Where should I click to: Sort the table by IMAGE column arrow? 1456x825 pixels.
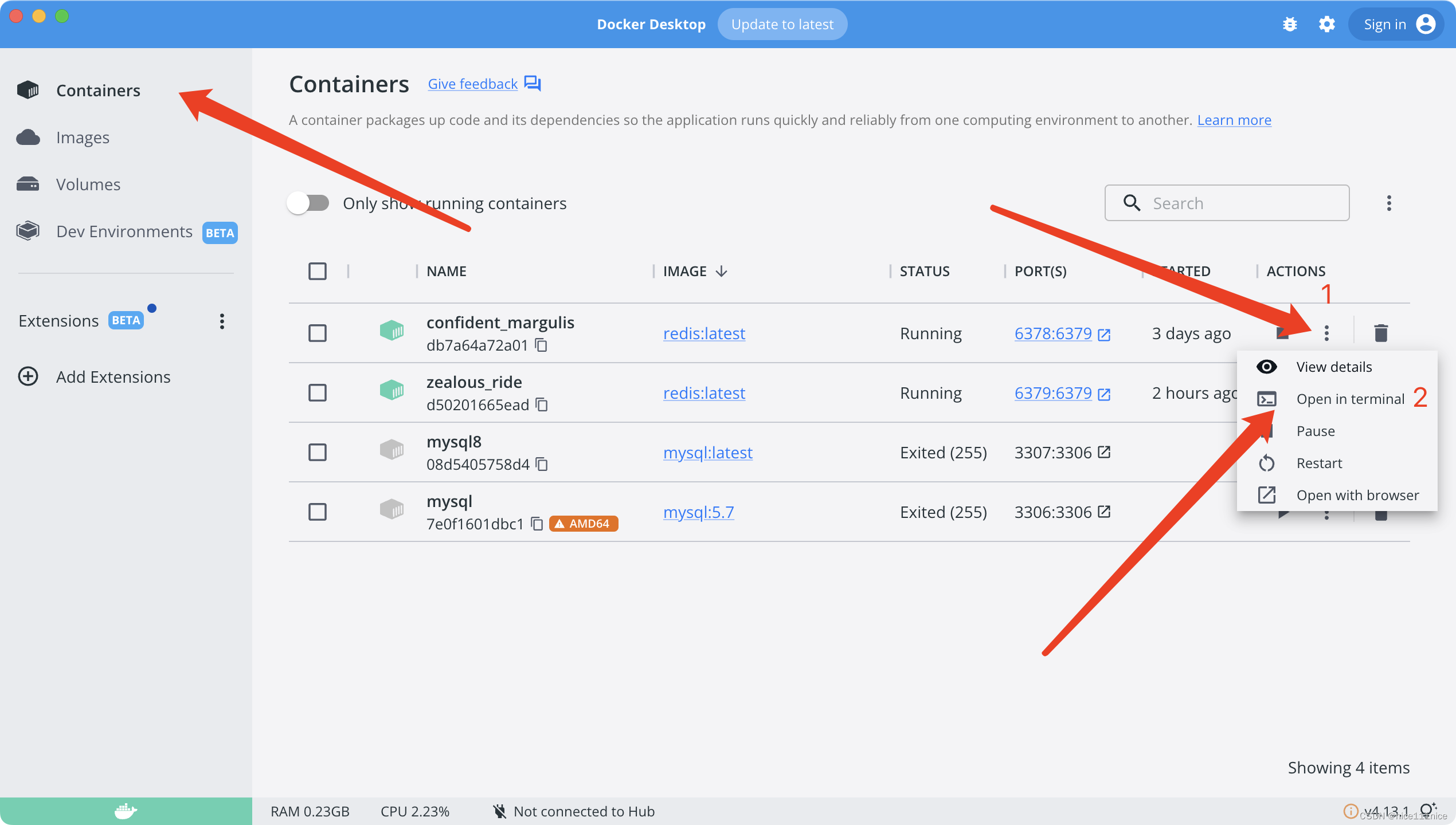click(x=722, y=271)
